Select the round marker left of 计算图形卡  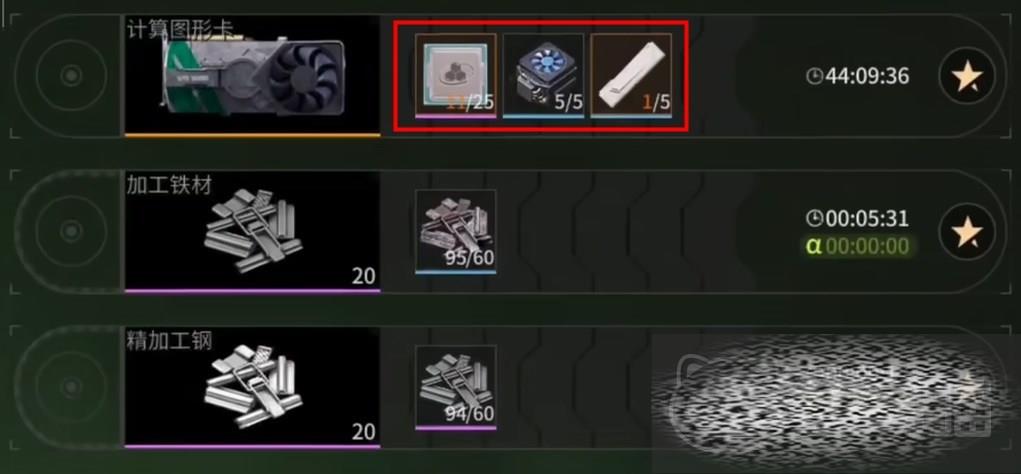[70, 76]
